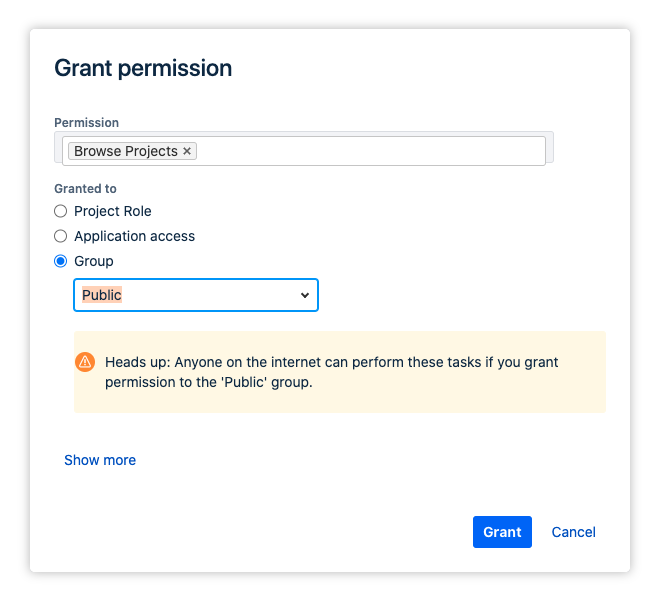The height and width of the screenshot is (600, 660).
Task: Choose the Application access radio button
Action: pos(61,236)
